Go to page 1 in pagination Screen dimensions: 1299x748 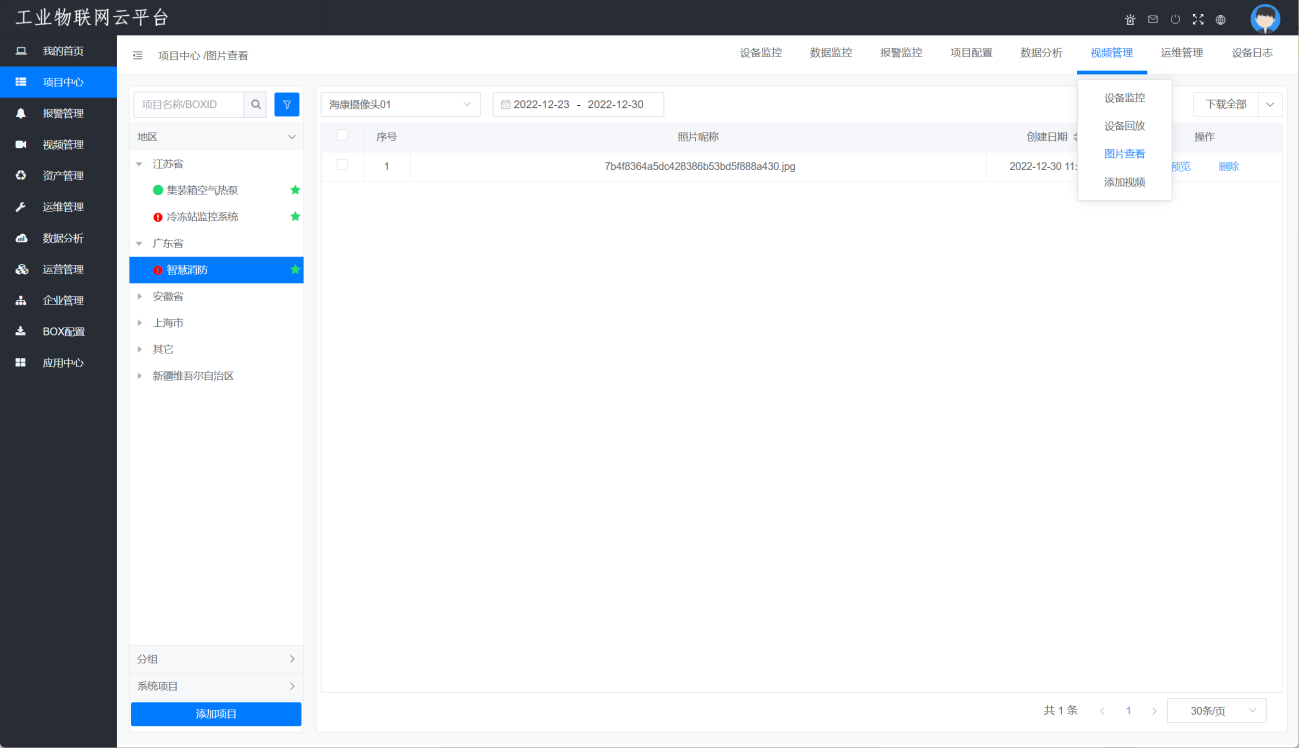1128,711
